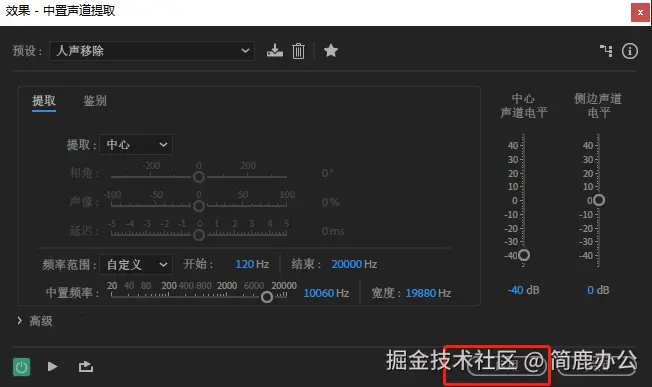Click the 中置频率 slider handle
652x387 pixels.
pyautogui.click(x=267, y=297)
